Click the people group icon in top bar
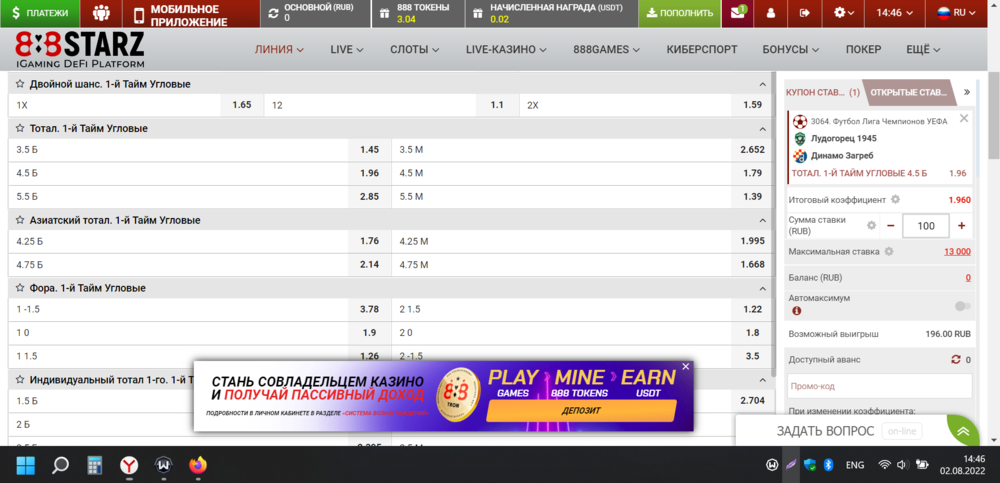The height and width of the screenshot is (483, 1000). pyautogui.click(x=101, y=13)
